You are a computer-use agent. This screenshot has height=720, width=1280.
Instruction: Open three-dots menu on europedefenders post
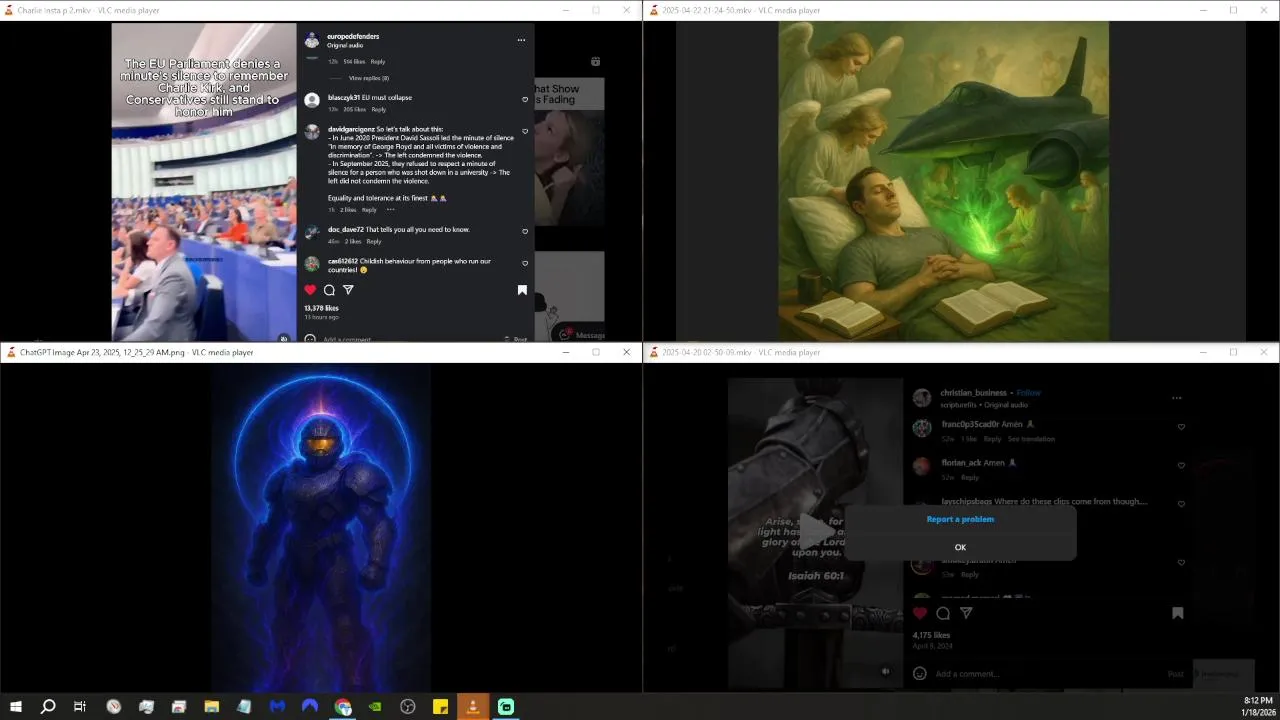(521, 40)
